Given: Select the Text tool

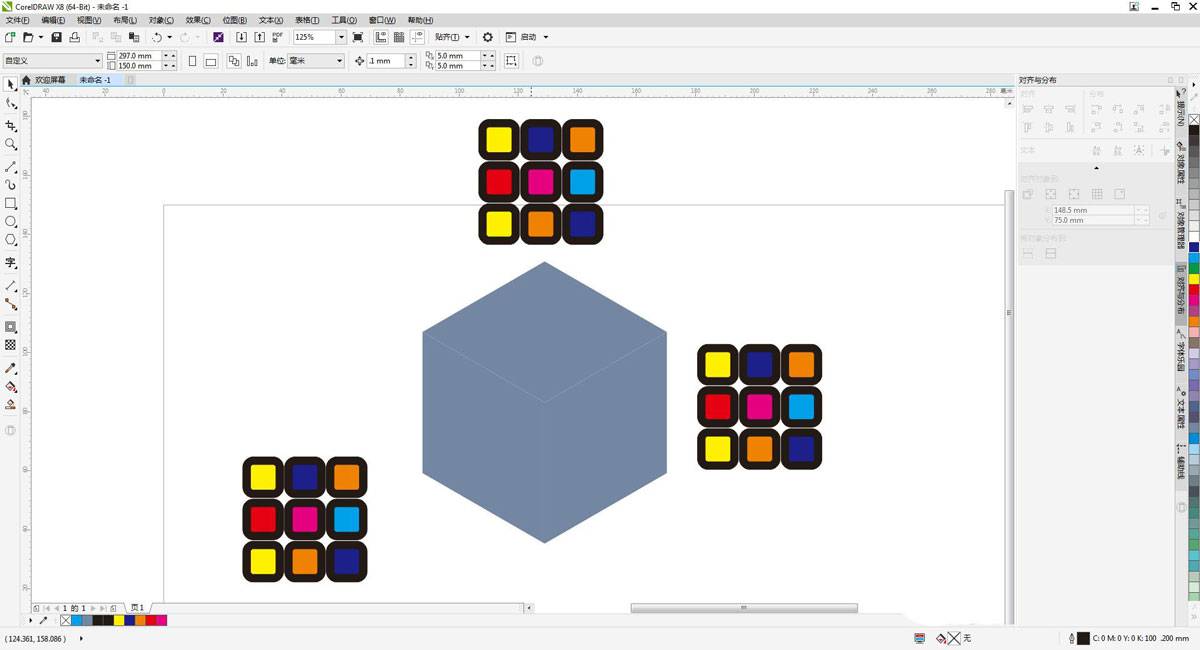Looking at the screenshot, I should [x=11, y=263].
